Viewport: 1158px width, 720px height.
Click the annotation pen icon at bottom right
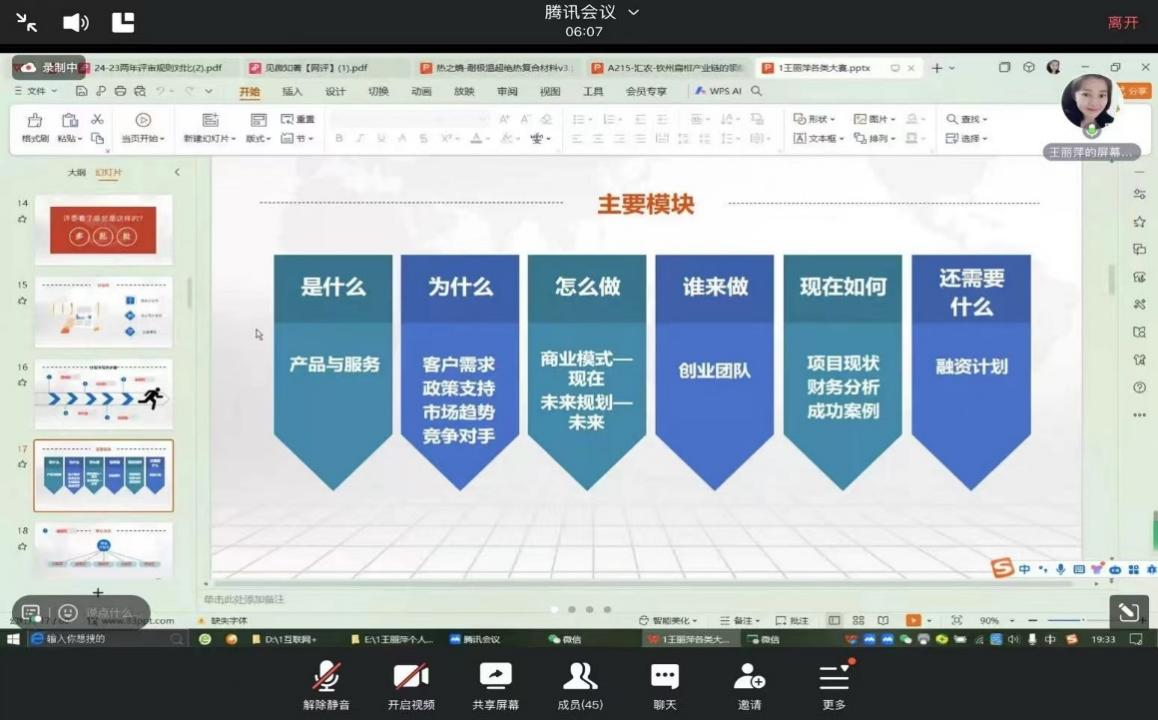point(1128,612)
